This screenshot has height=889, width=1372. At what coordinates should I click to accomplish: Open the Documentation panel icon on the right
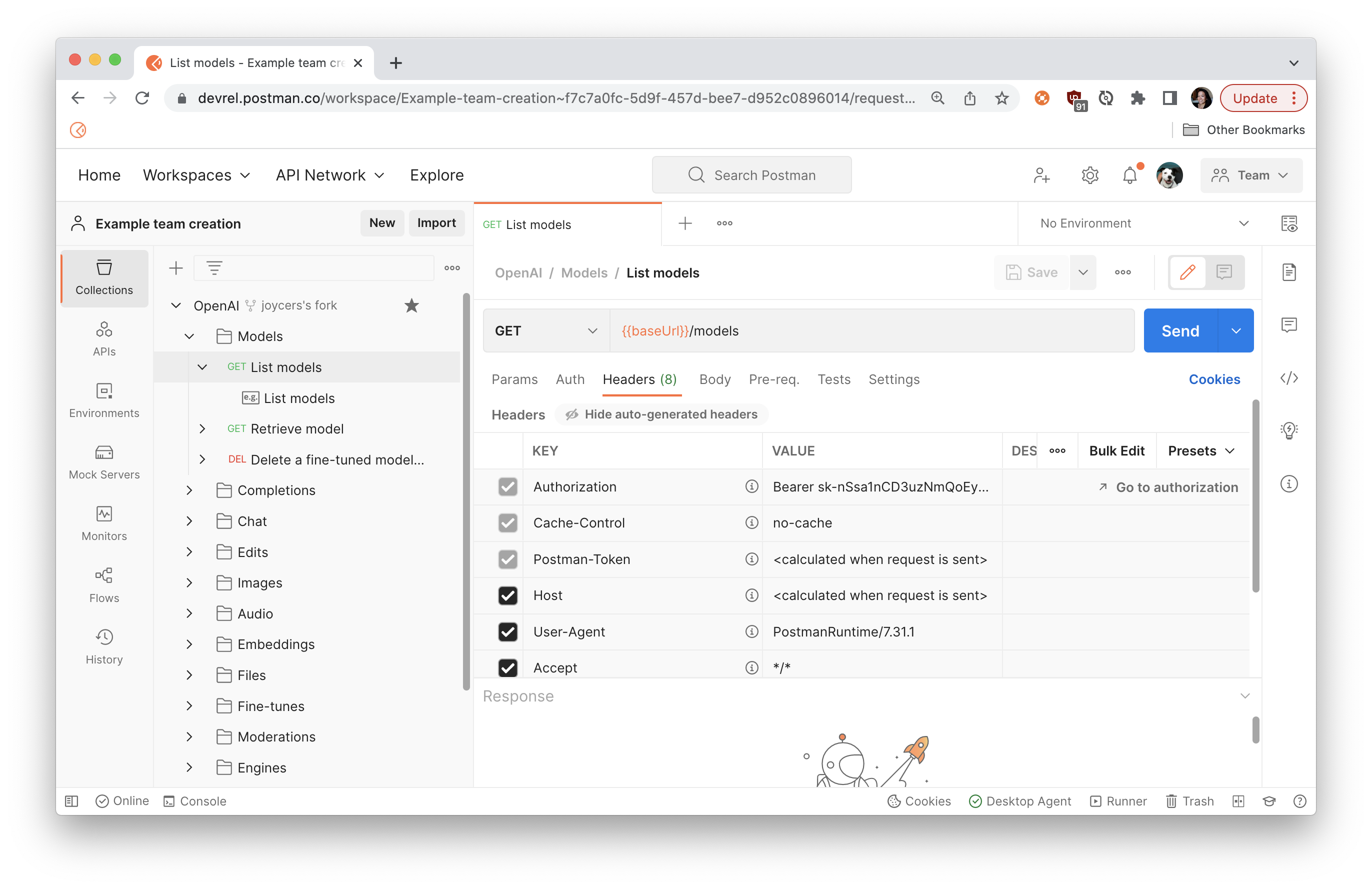(x=1289, y=272)
